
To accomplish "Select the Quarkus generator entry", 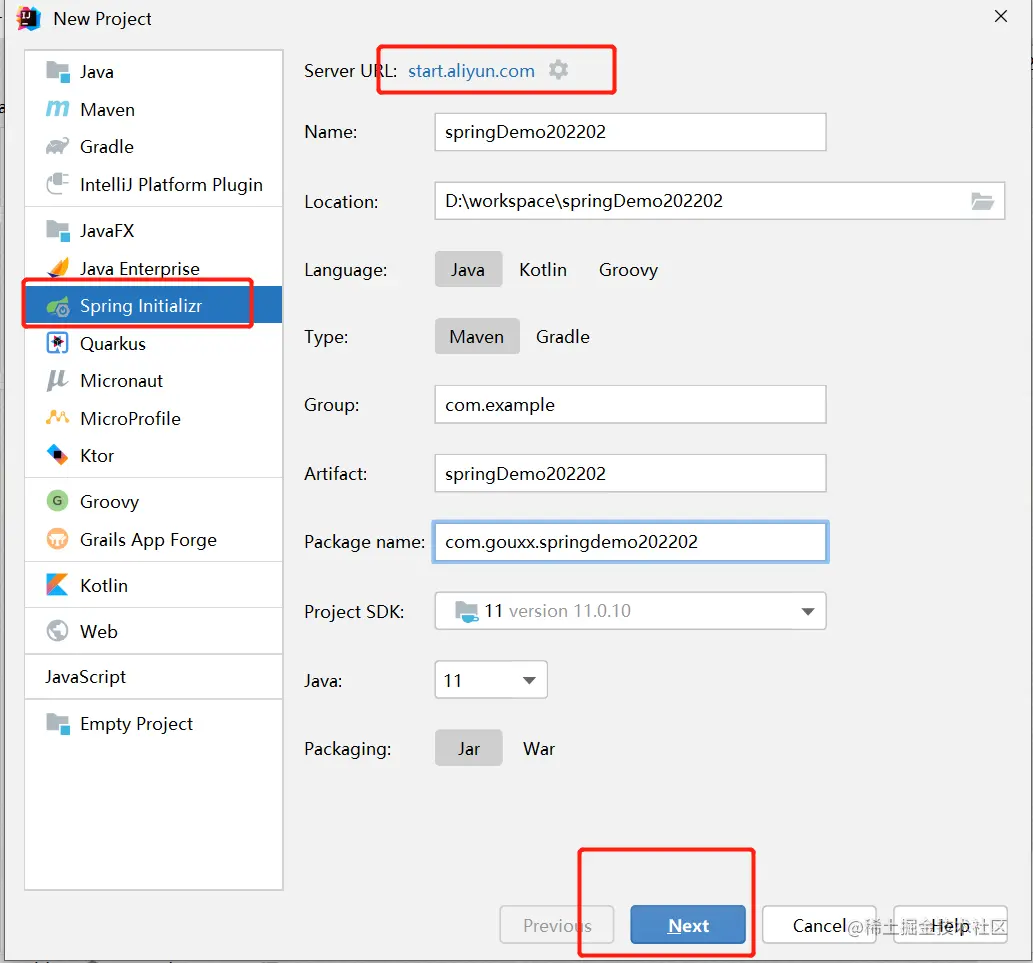I will pyautogui.click(x=154, y=343).
